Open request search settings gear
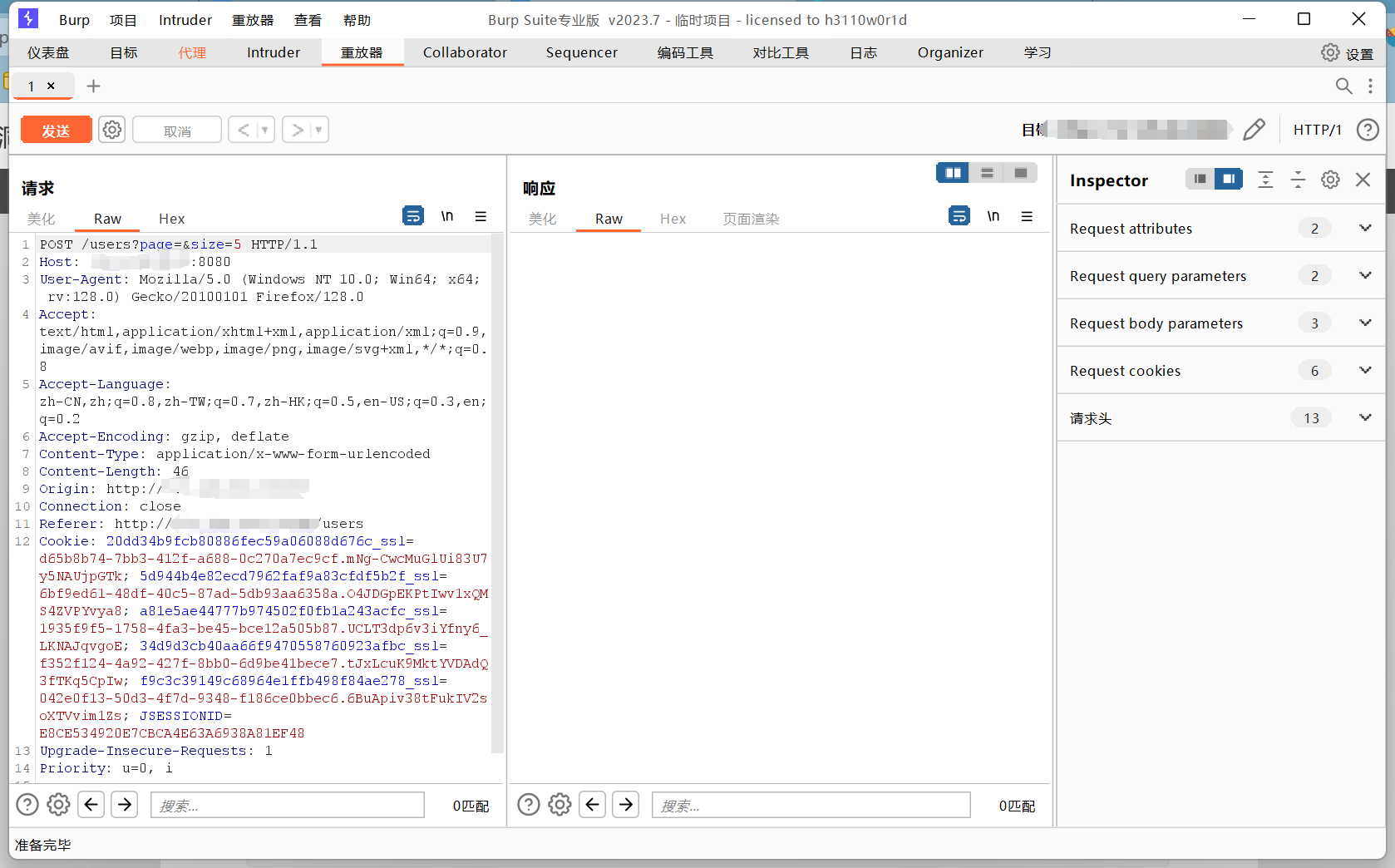The height and width of the screenshot is (868, 1395). tap(58, 804)
